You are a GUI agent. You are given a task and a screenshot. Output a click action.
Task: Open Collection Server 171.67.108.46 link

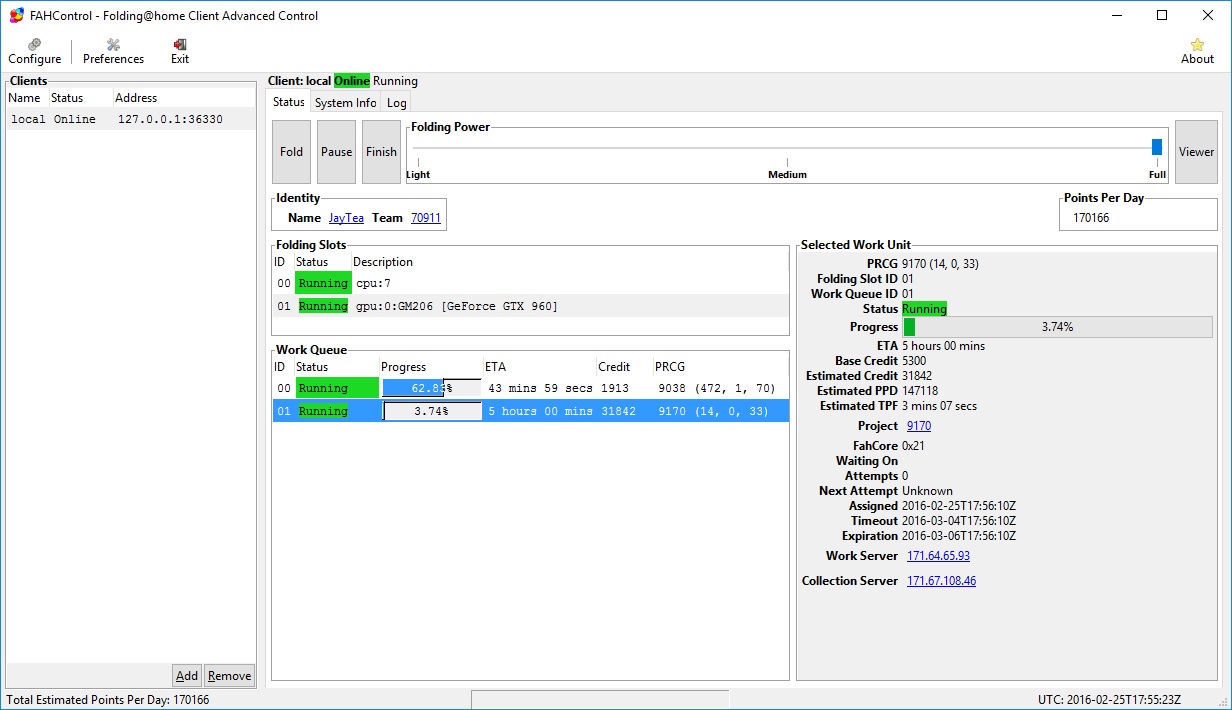coord(941,580)
